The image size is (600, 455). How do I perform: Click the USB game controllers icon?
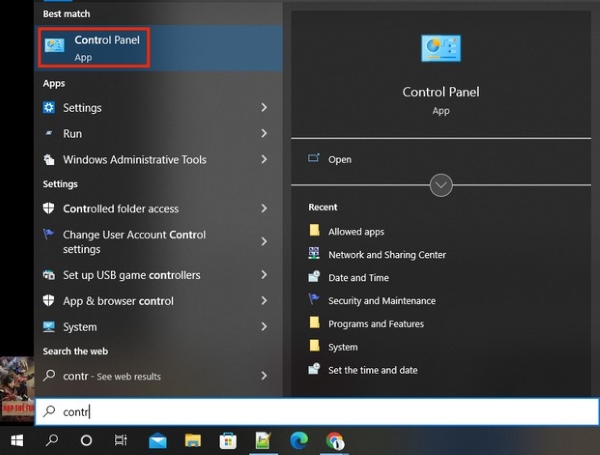point(49,275)
